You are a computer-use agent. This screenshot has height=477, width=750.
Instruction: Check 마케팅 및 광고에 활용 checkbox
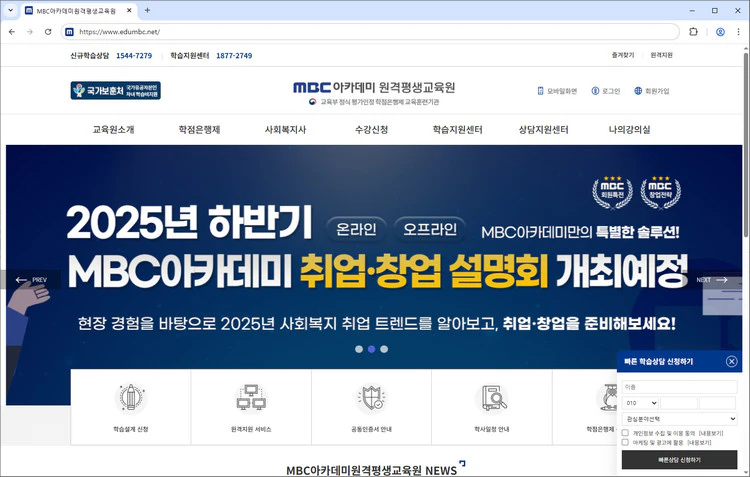625,442
